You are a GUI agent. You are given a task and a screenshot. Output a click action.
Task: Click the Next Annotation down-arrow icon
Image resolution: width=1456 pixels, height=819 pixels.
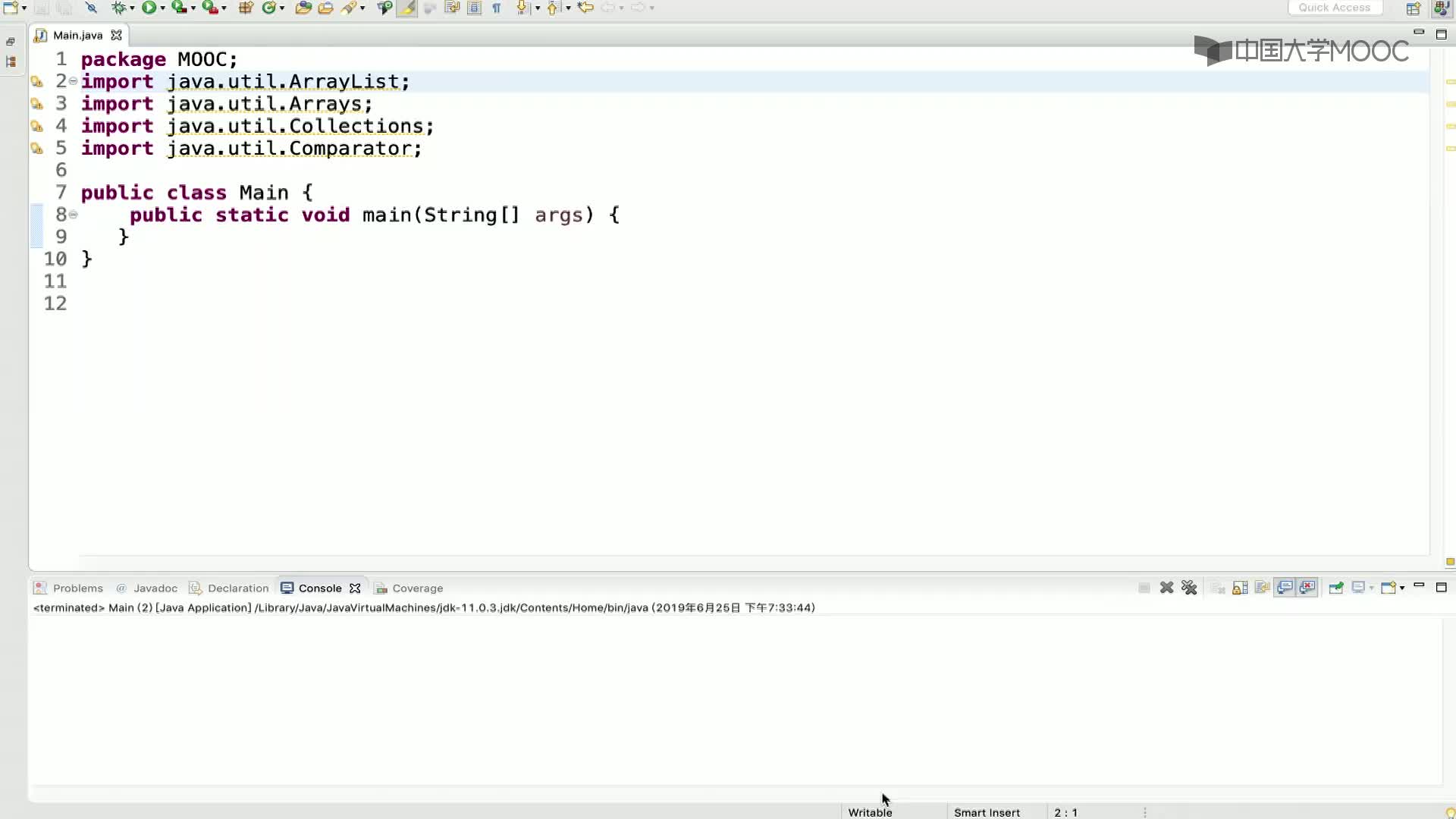click(x=522, y=8)
